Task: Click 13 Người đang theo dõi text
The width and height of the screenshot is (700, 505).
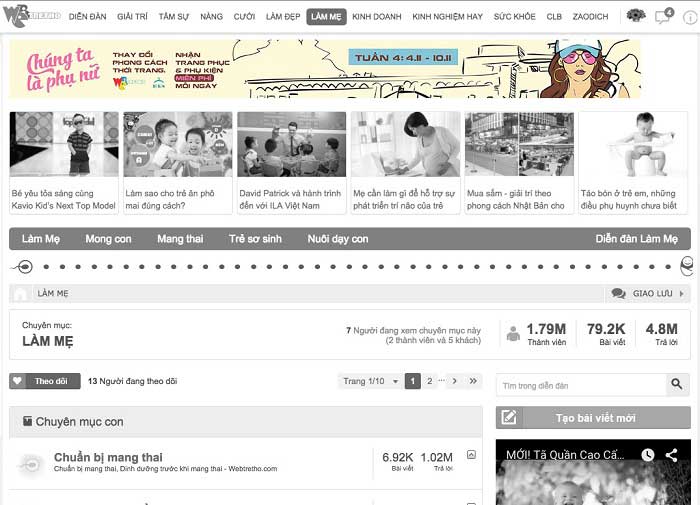Action: pyautogui.click(x=133, y=381)
